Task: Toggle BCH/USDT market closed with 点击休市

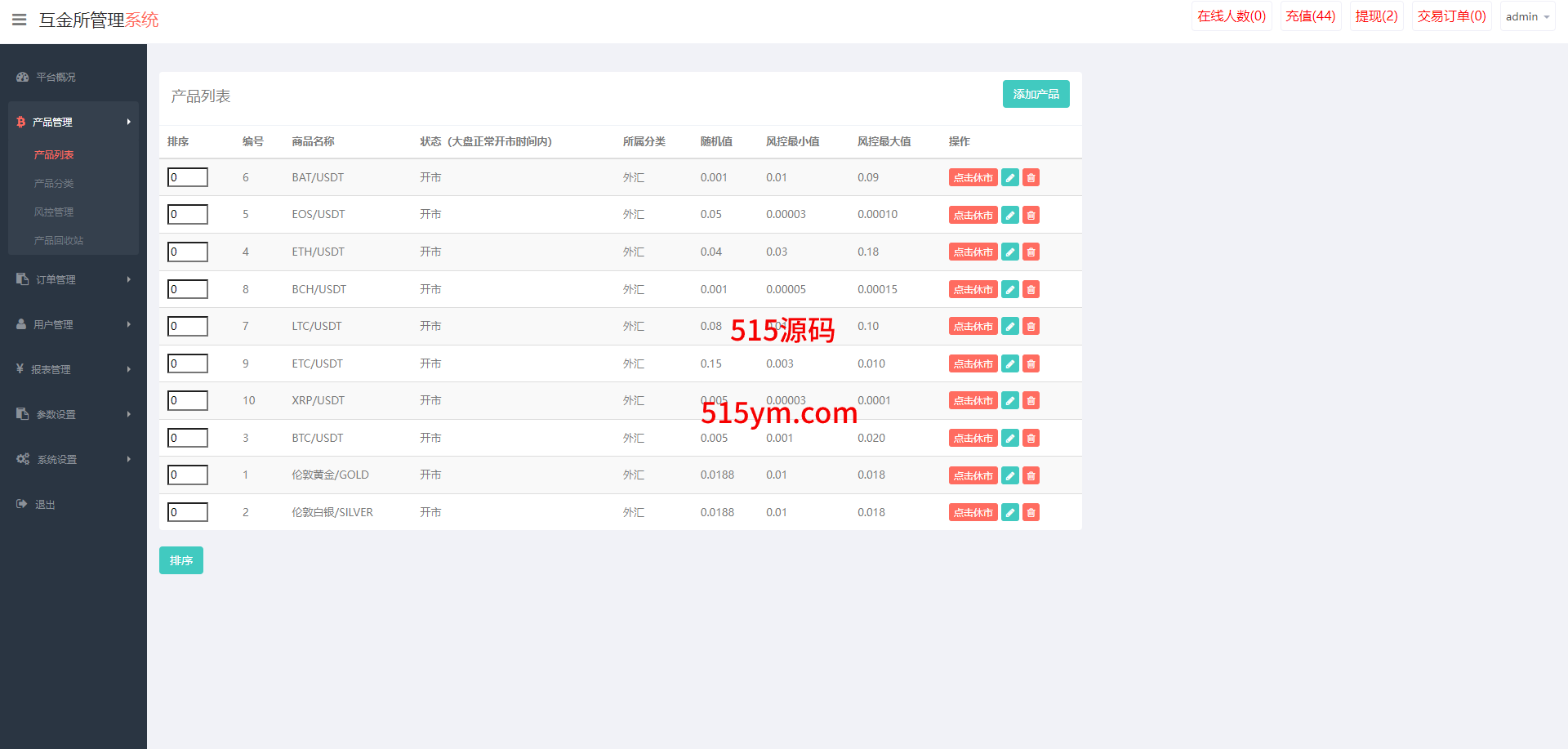Action: (x=973, y=290)
